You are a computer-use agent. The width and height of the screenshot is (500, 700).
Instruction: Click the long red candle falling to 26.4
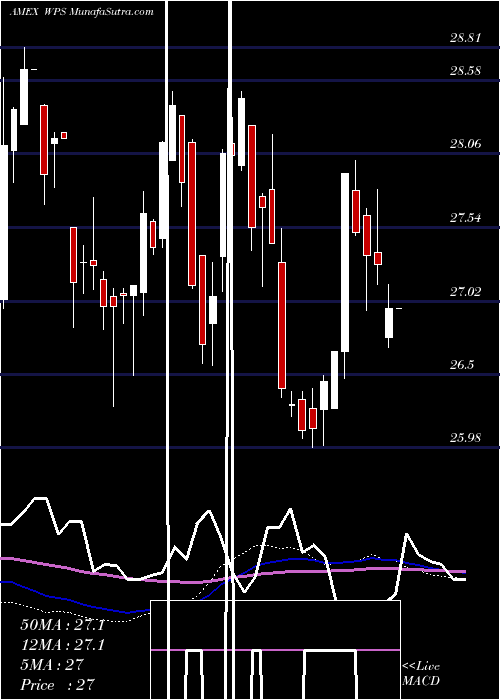point(282,325)
